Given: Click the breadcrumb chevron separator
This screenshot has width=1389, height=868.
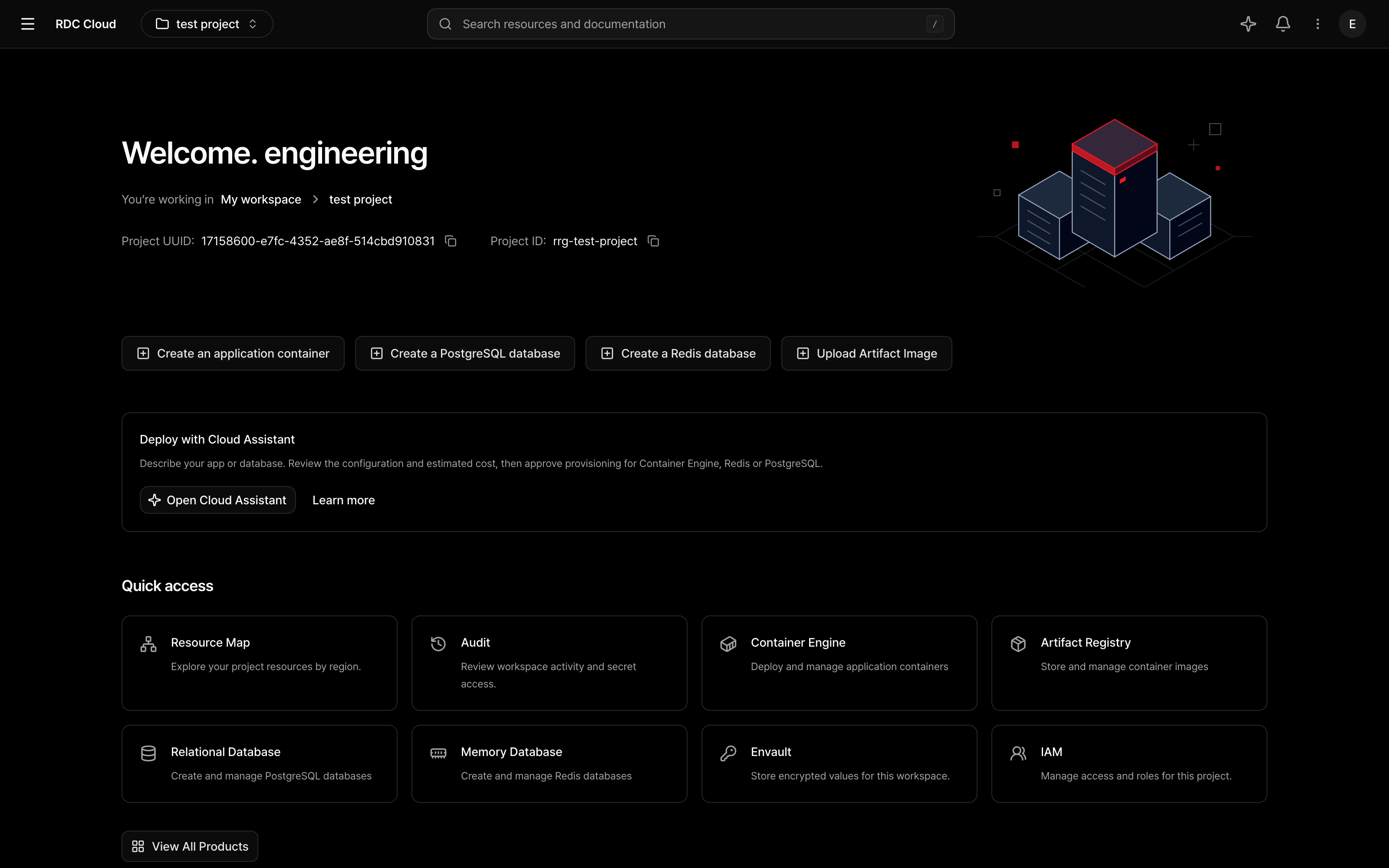Looking at the screenshot, I should coord(315,199).
